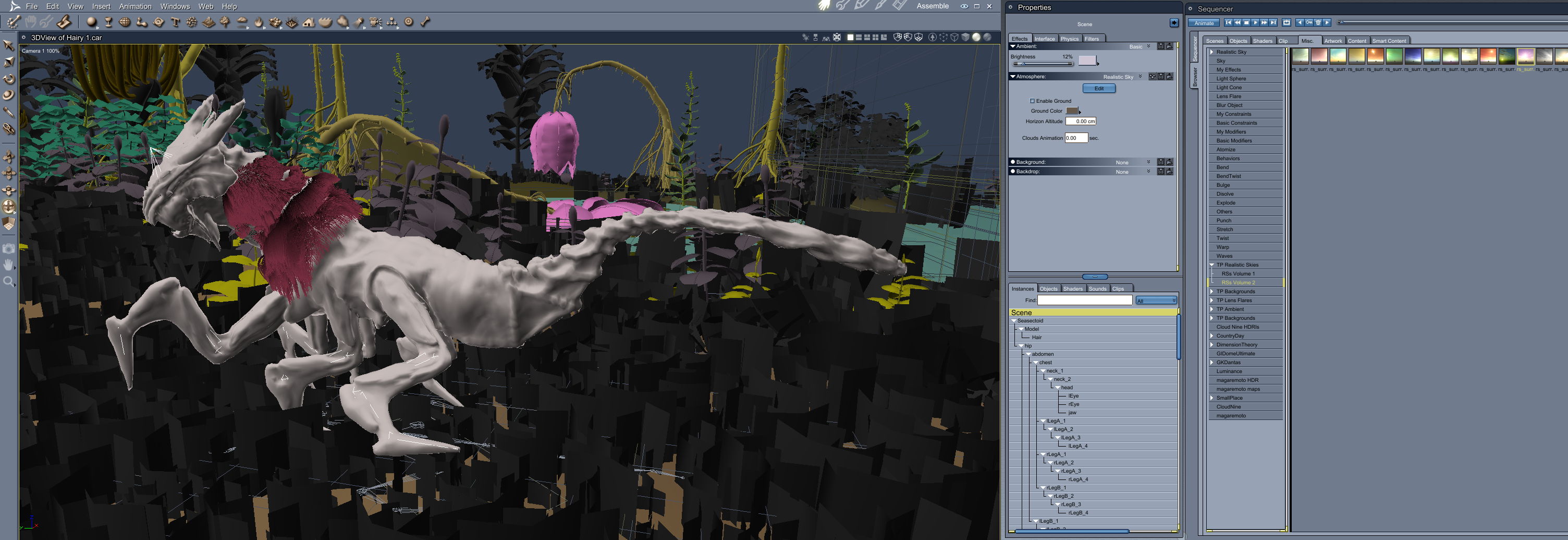Switch to the Filters tab in Properties
1568x540 pixels.
coord(1092,39)
